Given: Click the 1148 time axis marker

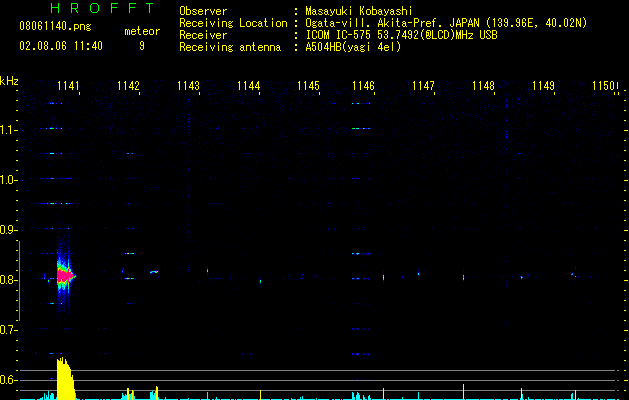Looking at the screenshot, I should point(483,86).
